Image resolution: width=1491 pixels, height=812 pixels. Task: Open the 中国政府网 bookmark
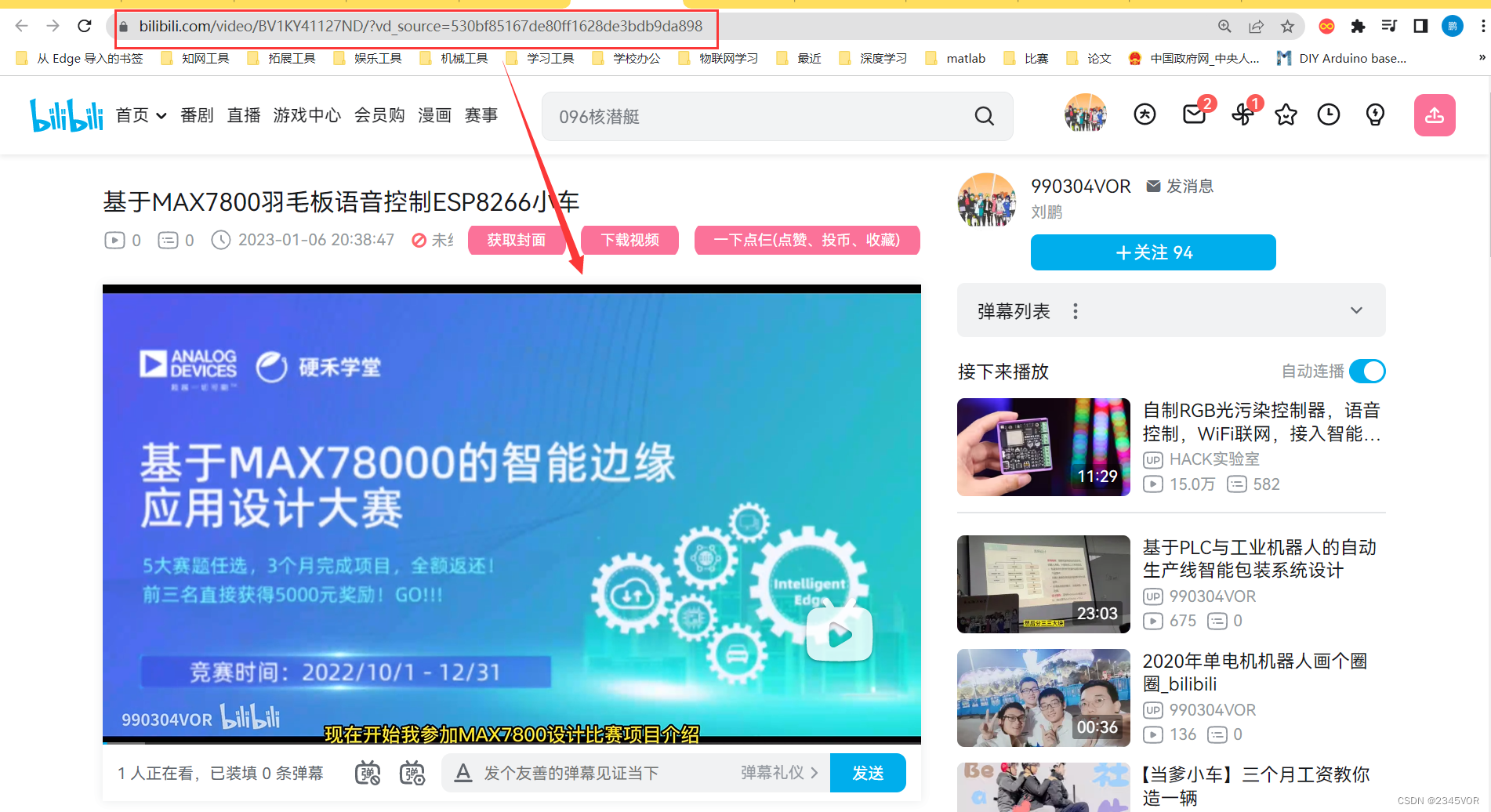(x=1194, y=58)
